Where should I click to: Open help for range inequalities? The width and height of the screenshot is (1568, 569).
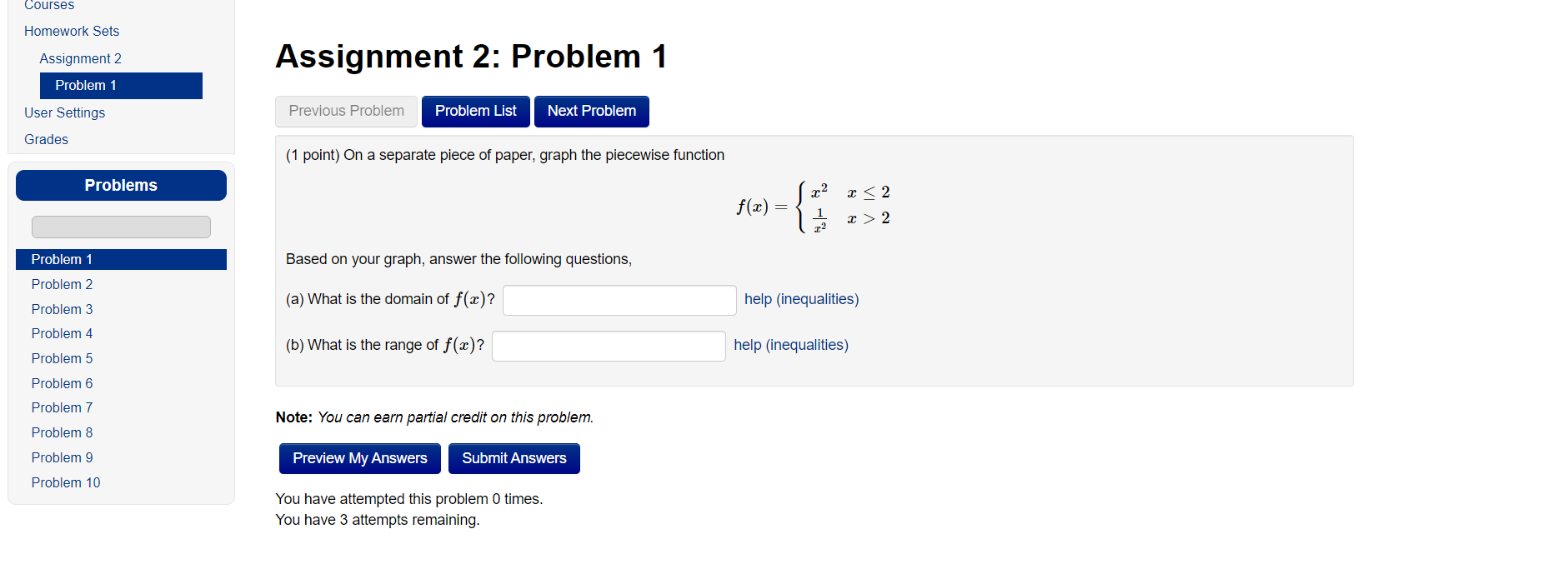coord(790,344)
